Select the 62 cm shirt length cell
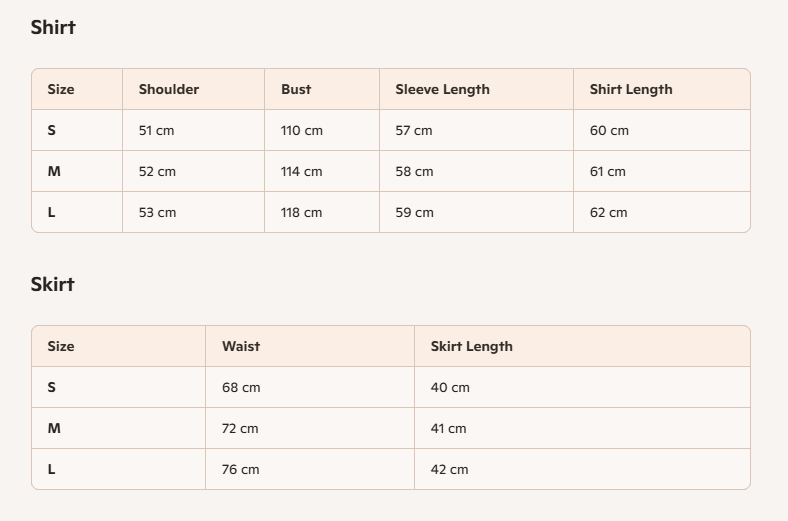Screen dimensions: 788x521 point(609,213)
